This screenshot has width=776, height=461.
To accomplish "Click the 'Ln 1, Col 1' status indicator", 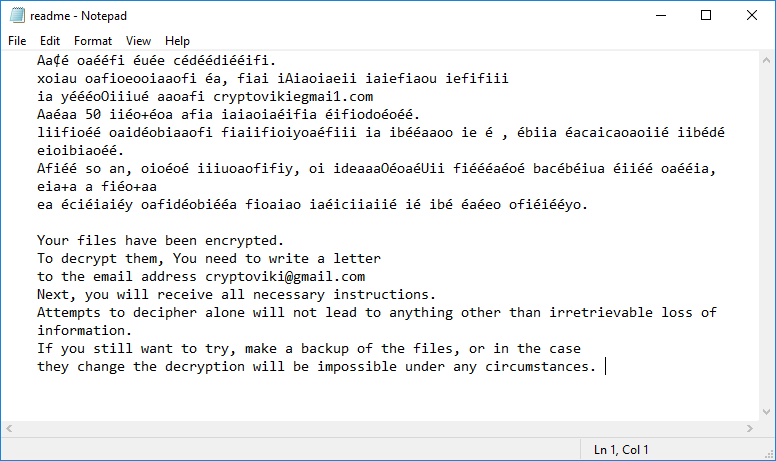I will [x=621, y=450].
